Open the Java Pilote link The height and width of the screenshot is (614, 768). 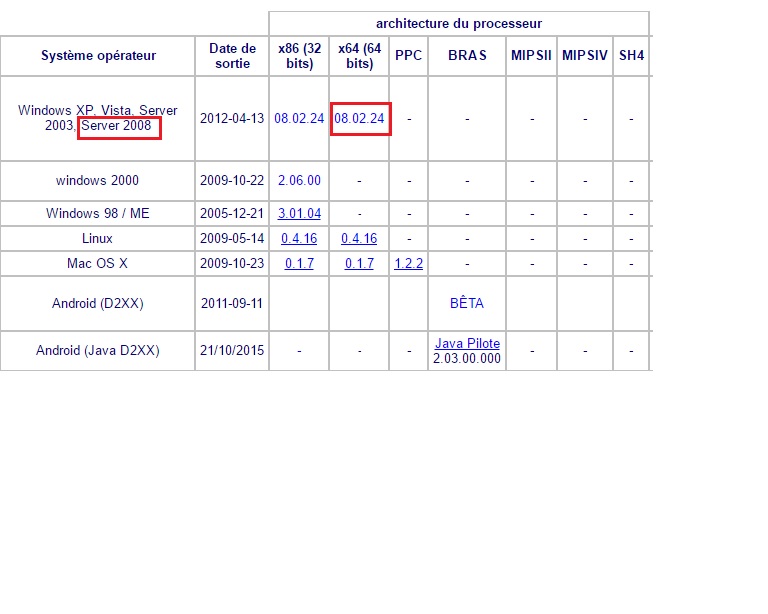tap(467, 344)
